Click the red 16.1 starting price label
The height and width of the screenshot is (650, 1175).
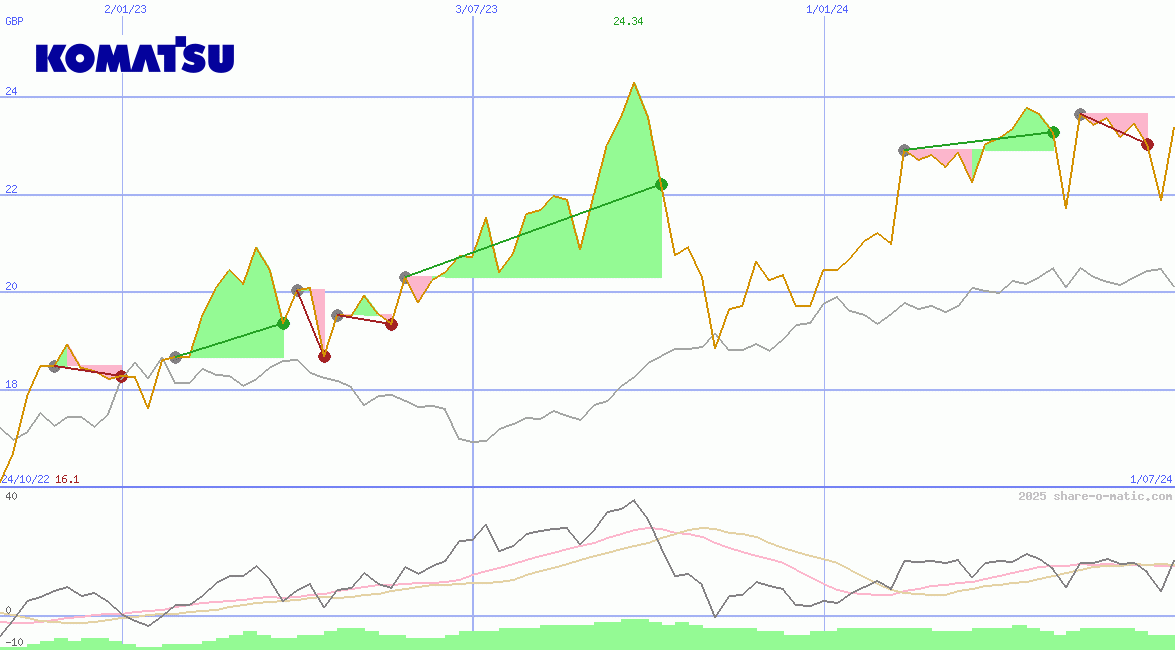coord(67,480)
